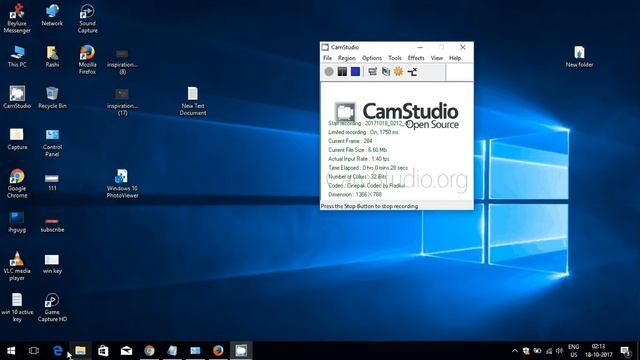The width and height of the screenshot is (640, 360).
Task: Open Screen Annotations from CamStudio toolbar
Action: (x=385, y=72)
